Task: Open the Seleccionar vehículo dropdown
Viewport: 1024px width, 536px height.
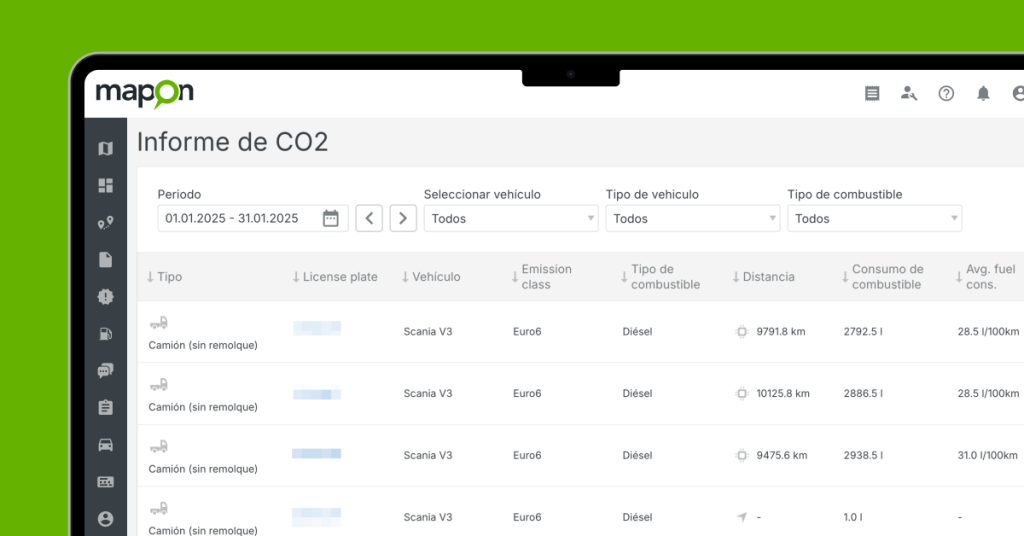Action: [511, 218]
